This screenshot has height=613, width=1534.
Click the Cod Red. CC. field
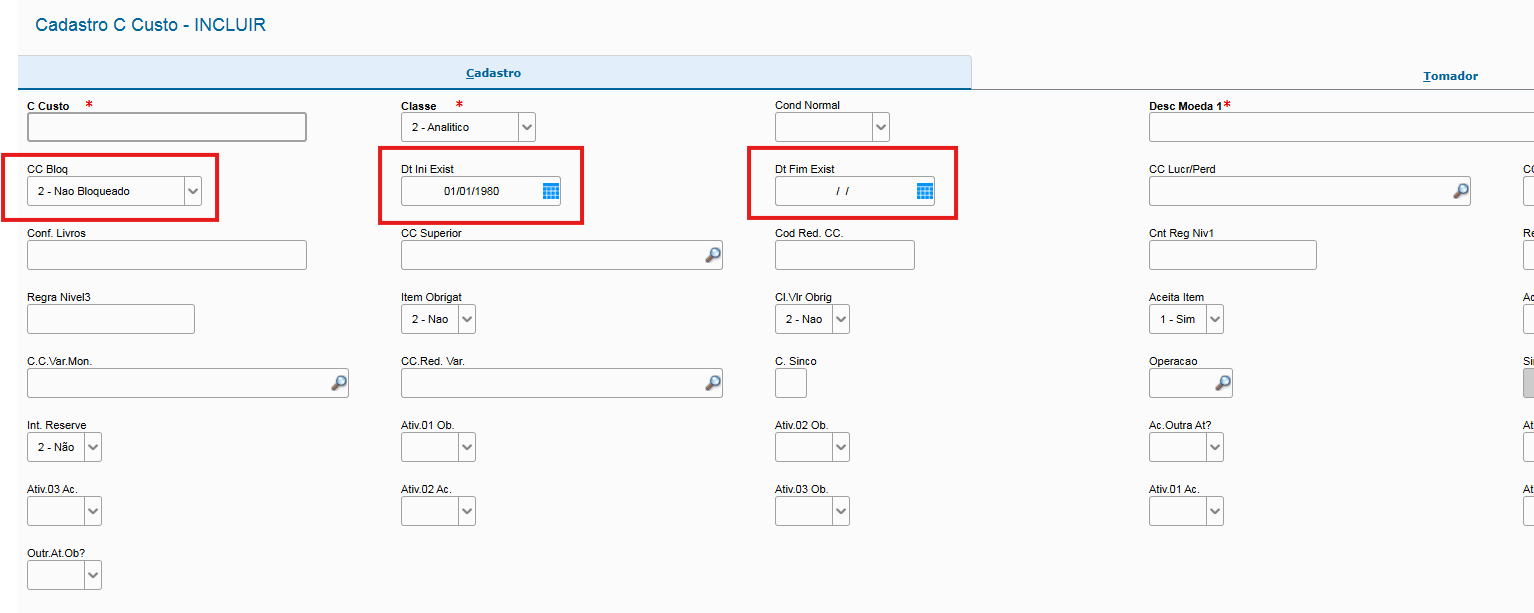pyautogui.click(x=845, y=255)
